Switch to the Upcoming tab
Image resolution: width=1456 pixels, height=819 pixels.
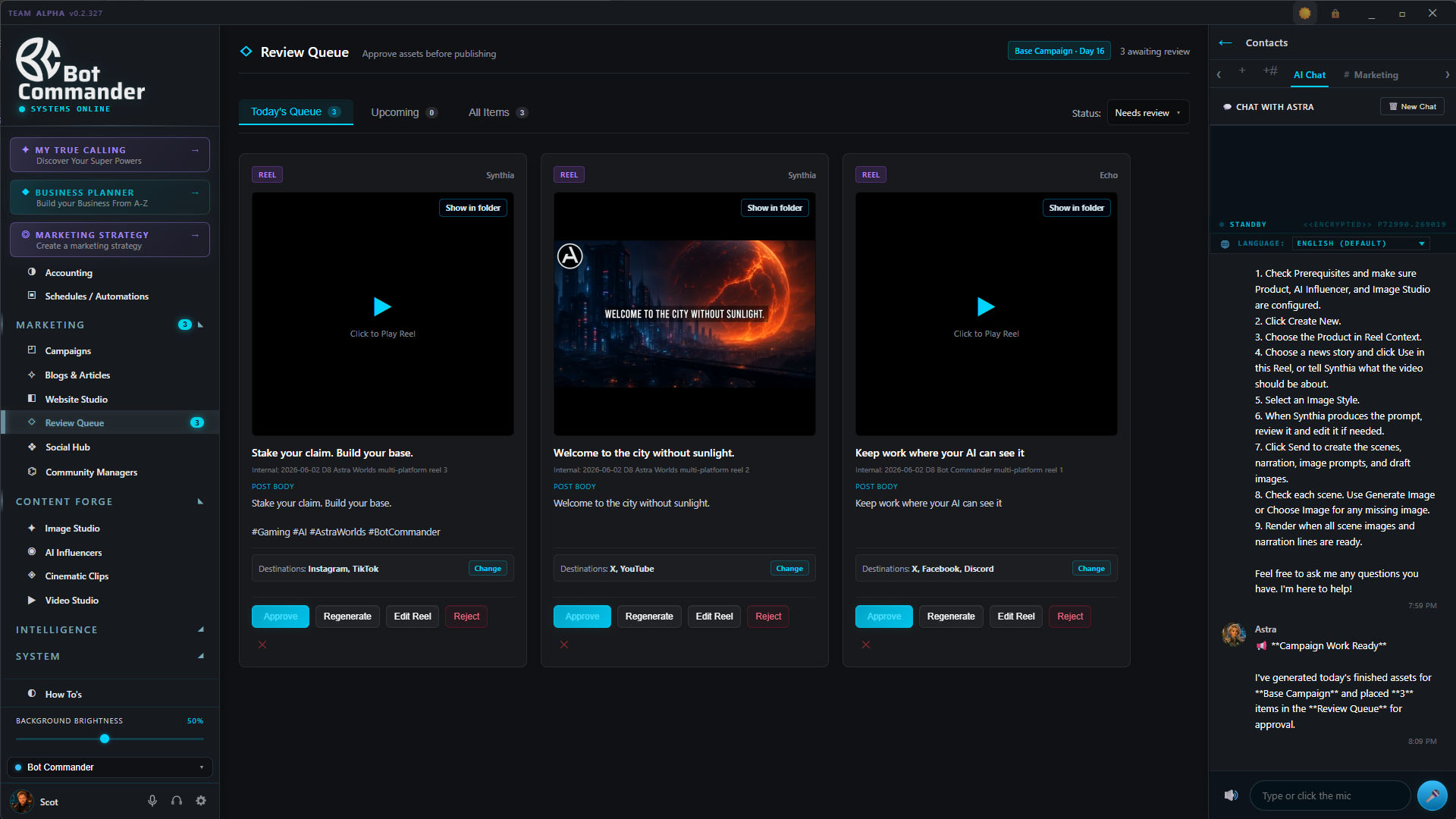tap(404, 112)
